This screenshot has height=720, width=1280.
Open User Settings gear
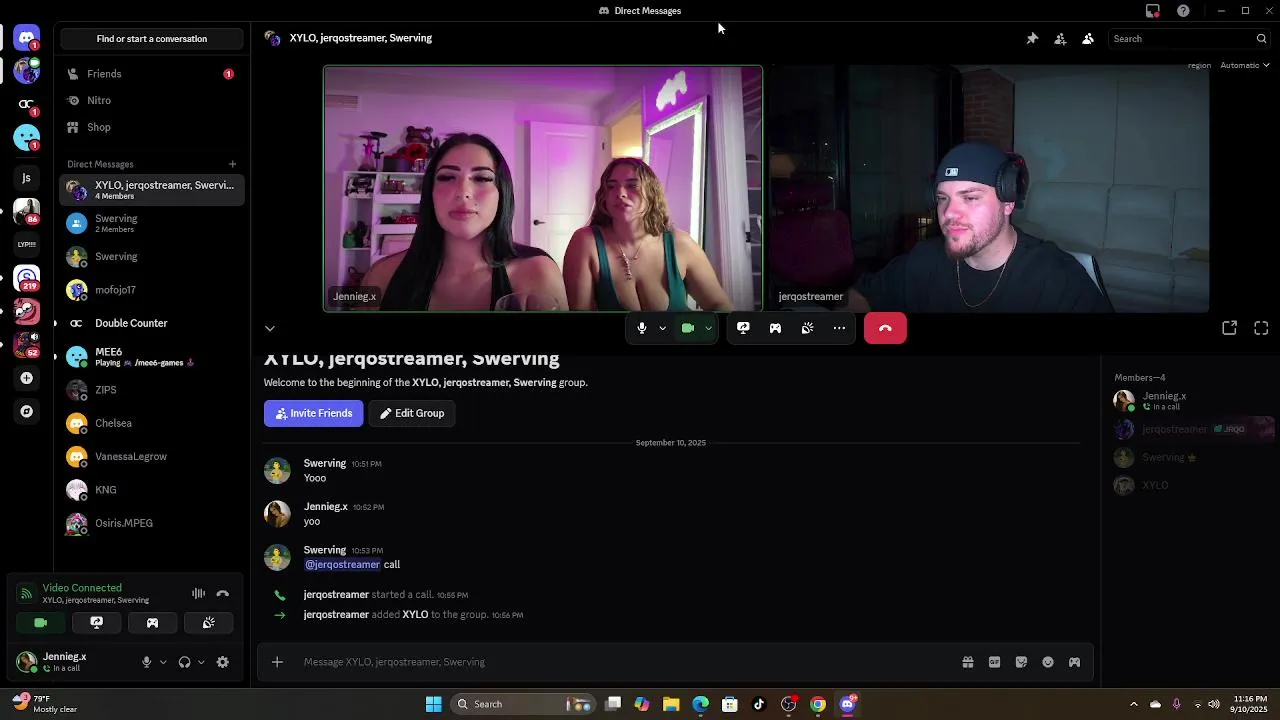click(x=223, y=662)
